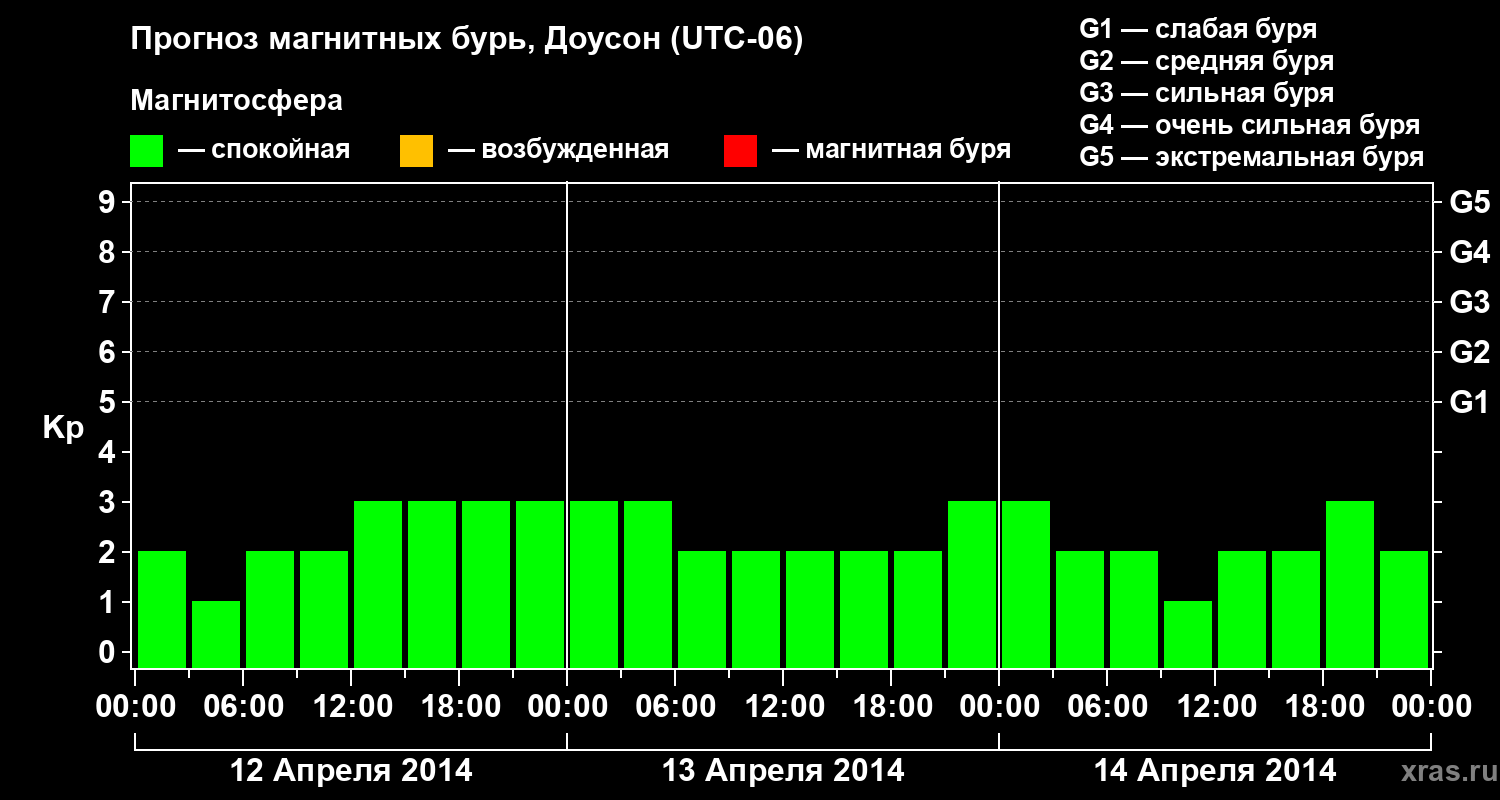
Task: Click the orange 'возбужденная' legend swatch
Action: [x=416, y=151]
